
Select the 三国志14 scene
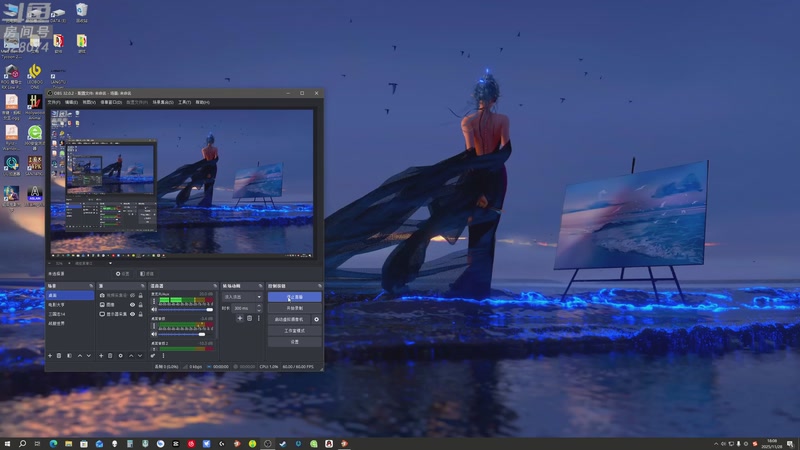click(x=70, y=314)
